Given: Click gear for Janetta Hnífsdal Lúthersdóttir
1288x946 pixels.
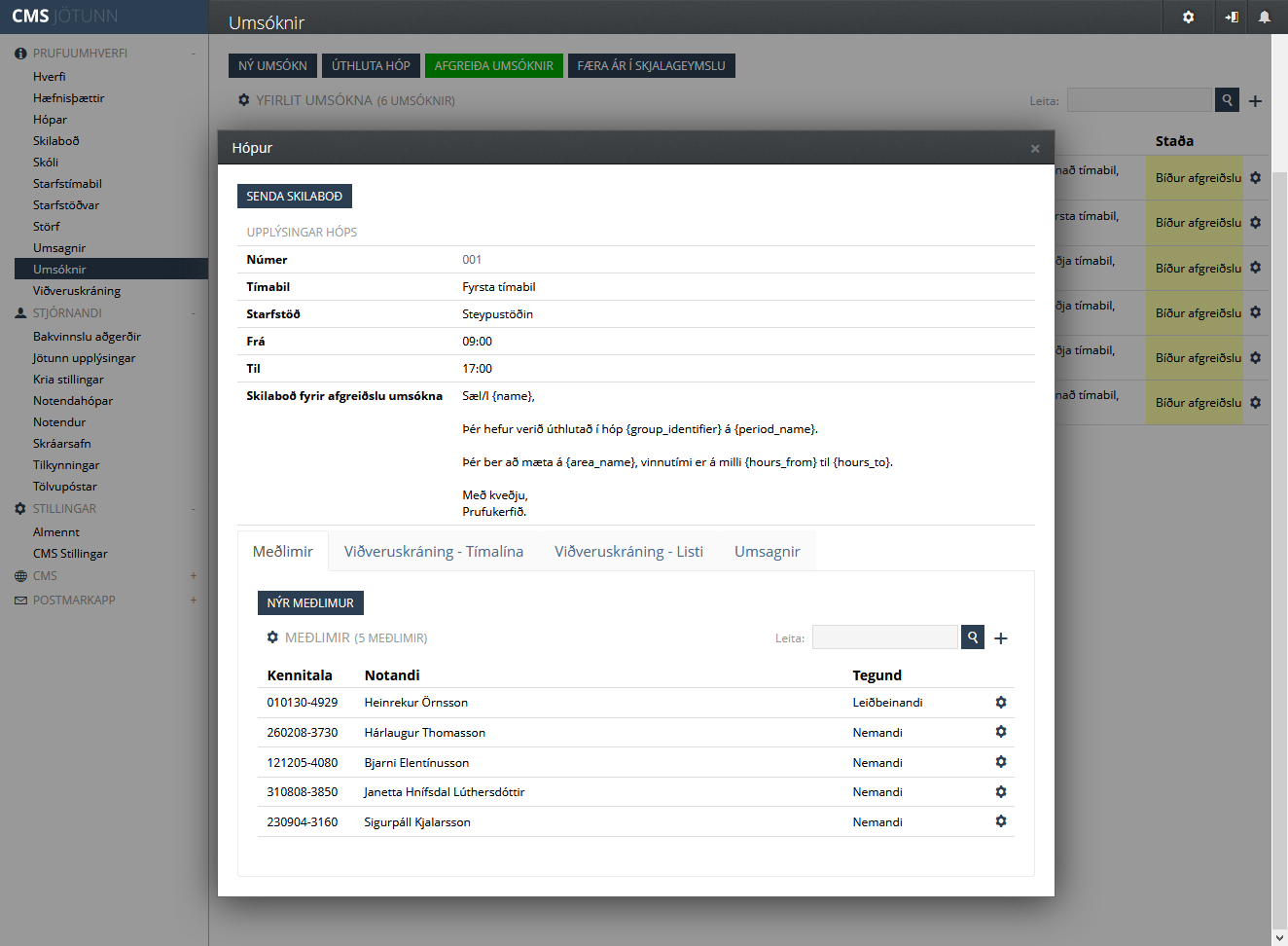Looking at the screenshot, I should pos(1000,792).
